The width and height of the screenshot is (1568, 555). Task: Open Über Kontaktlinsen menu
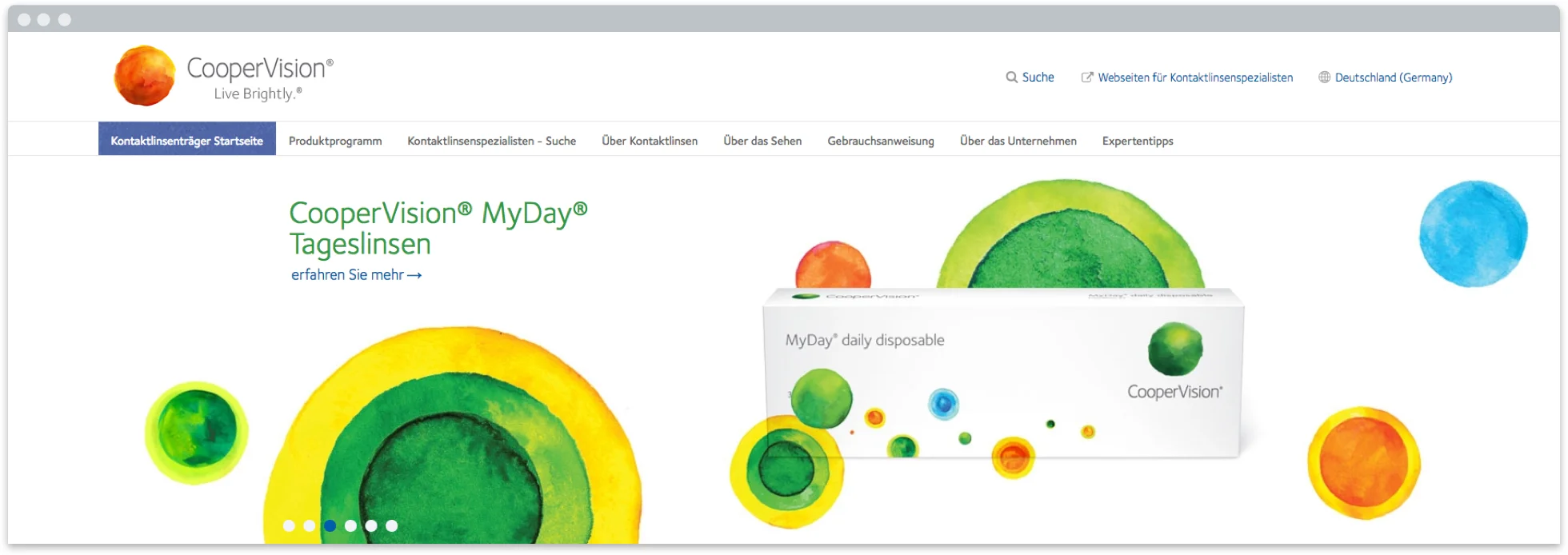tap(650, 141)
